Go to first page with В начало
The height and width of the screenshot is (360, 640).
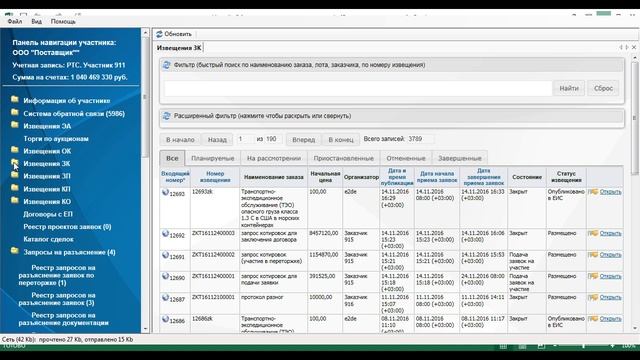(x=180, y=140)
